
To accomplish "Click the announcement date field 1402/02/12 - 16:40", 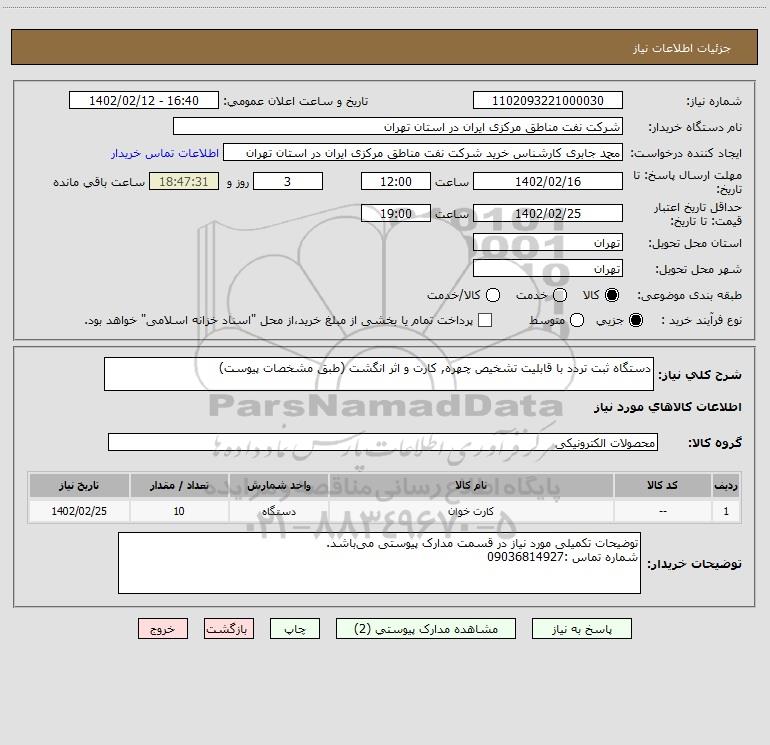I will coord(144,101).
